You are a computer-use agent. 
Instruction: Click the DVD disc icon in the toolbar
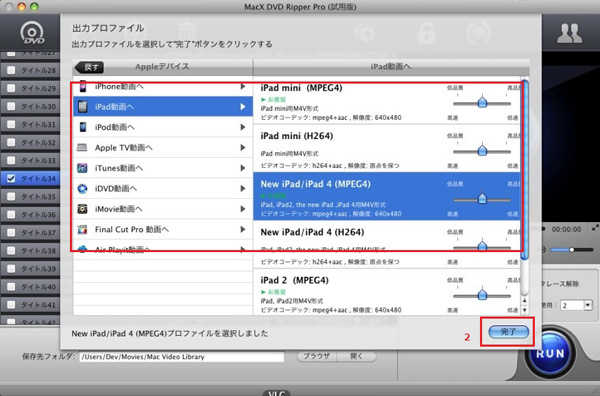[x=32, y=33]
